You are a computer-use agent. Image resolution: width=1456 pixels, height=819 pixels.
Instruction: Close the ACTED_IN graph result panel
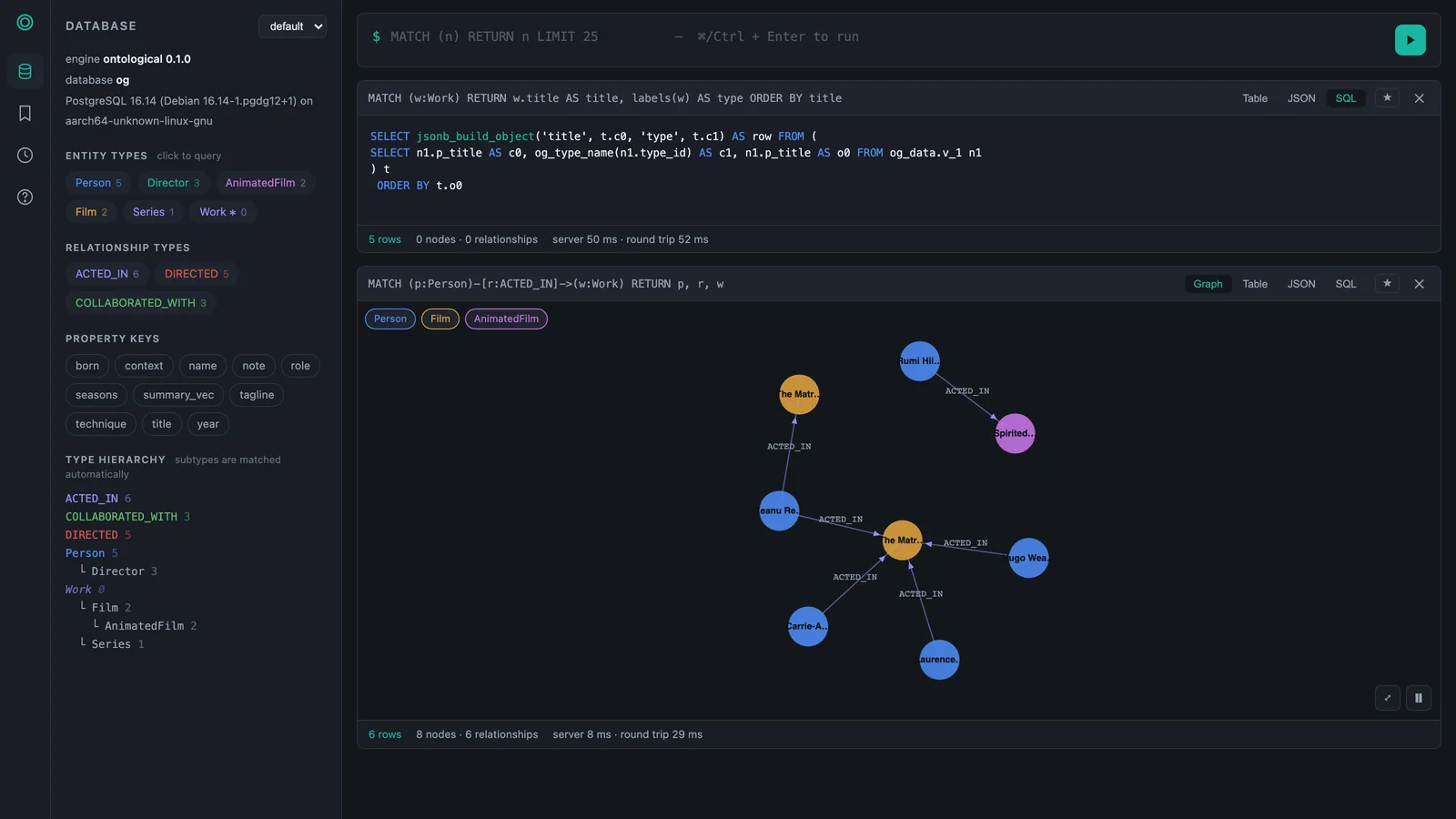[x=1419, y=284]
